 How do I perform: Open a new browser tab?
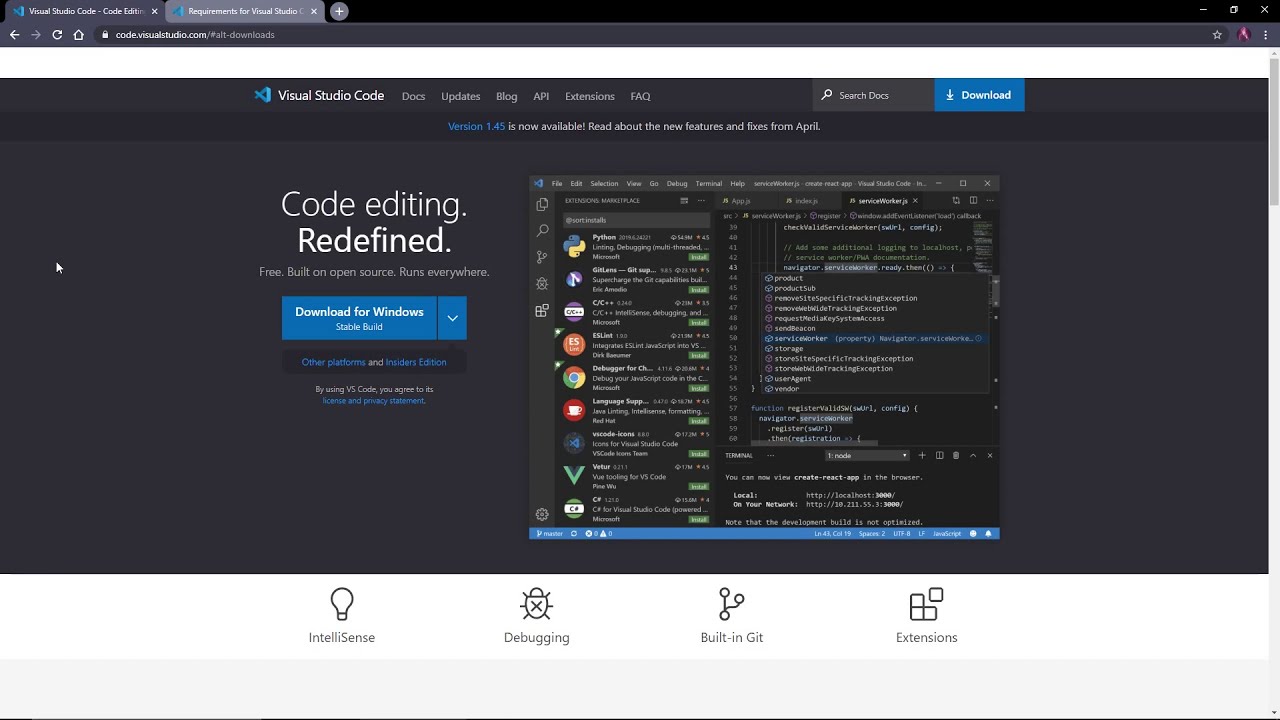(339, 11)
